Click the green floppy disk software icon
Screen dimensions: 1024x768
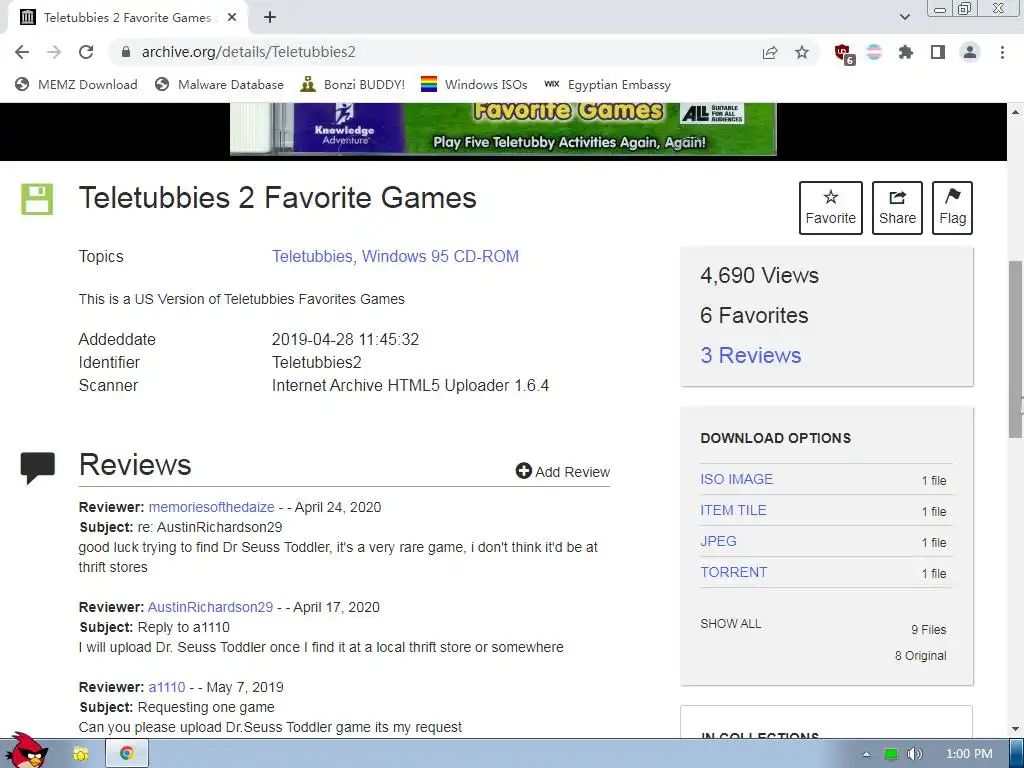37,199
